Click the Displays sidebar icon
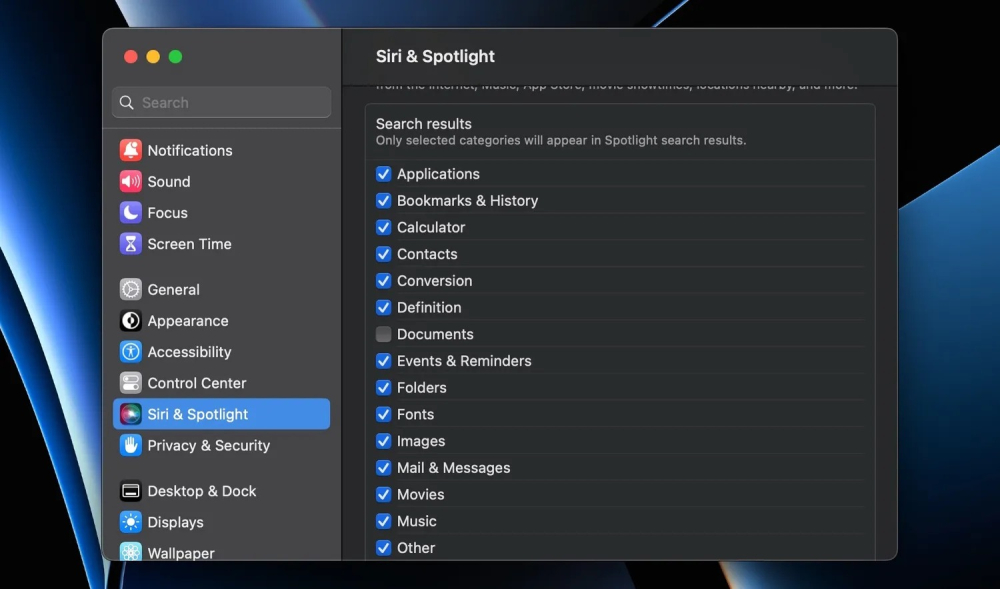The height and width of the screenshot is (589, 1000). coord(130,521)
